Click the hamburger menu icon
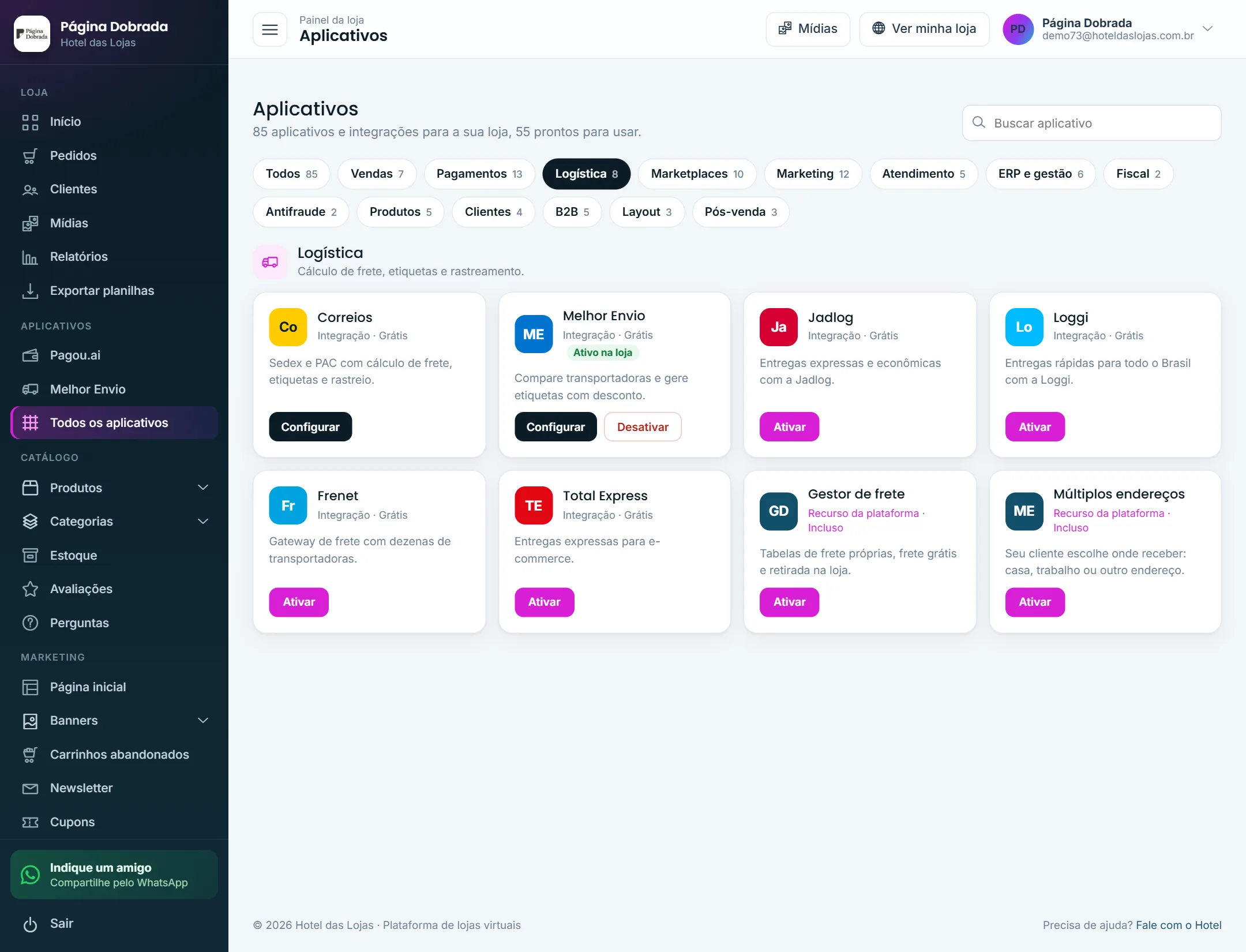The image size is (1246, 952). [x=270, y=29]
